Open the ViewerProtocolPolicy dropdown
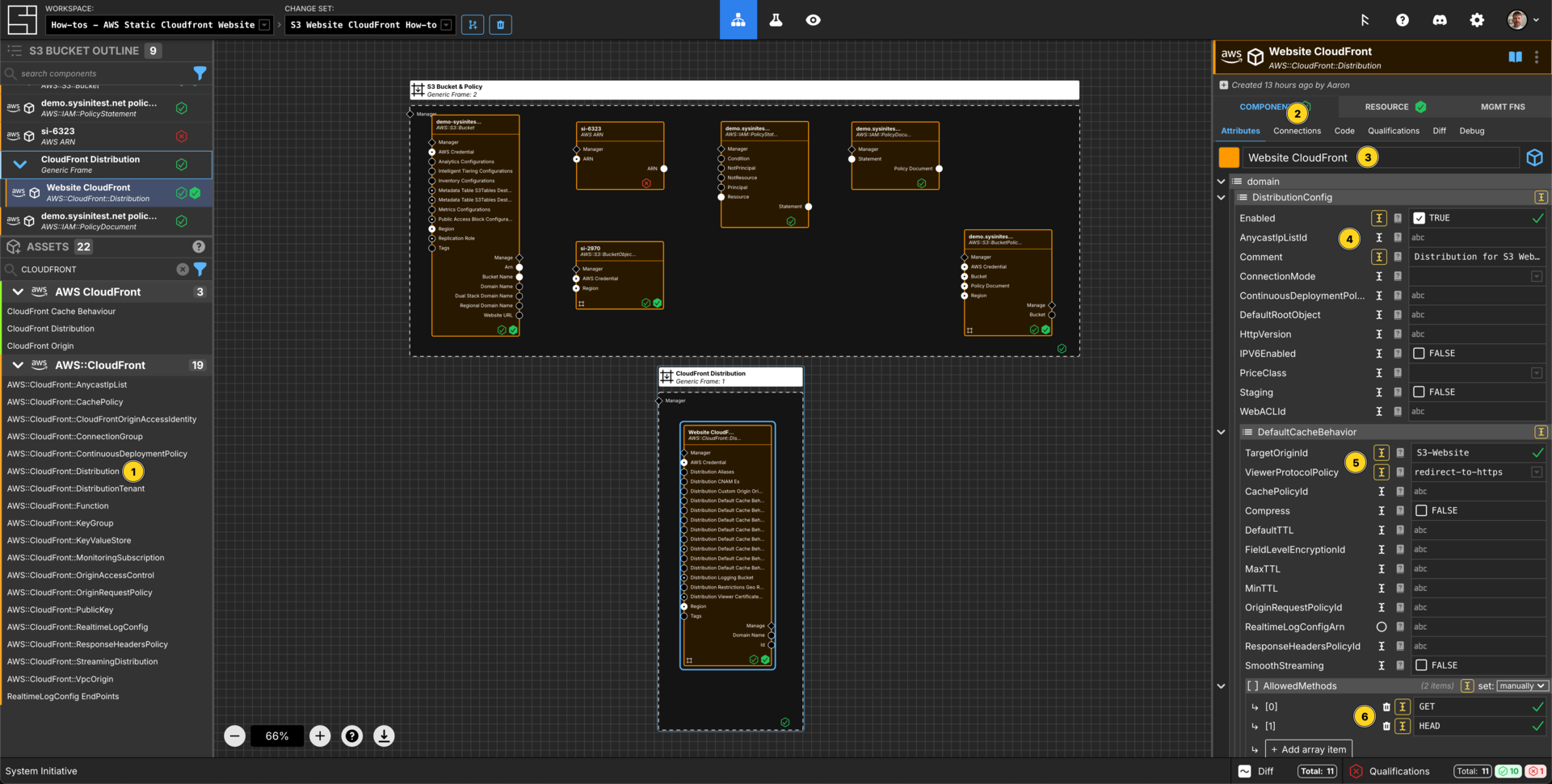Viewport: 1552px width, 784px height. tap(1478, 472)
